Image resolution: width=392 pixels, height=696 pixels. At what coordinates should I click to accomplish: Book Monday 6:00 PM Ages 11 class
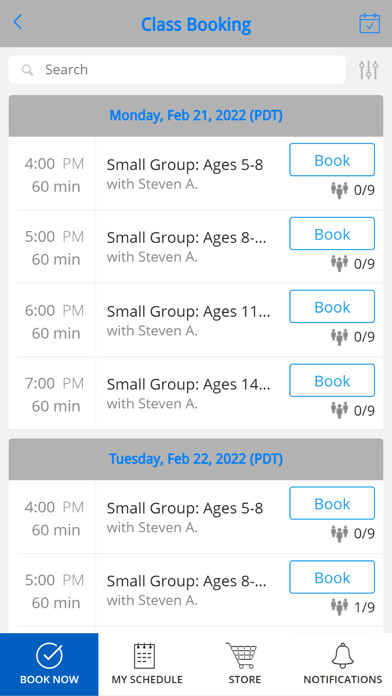(x=332, y=306)
